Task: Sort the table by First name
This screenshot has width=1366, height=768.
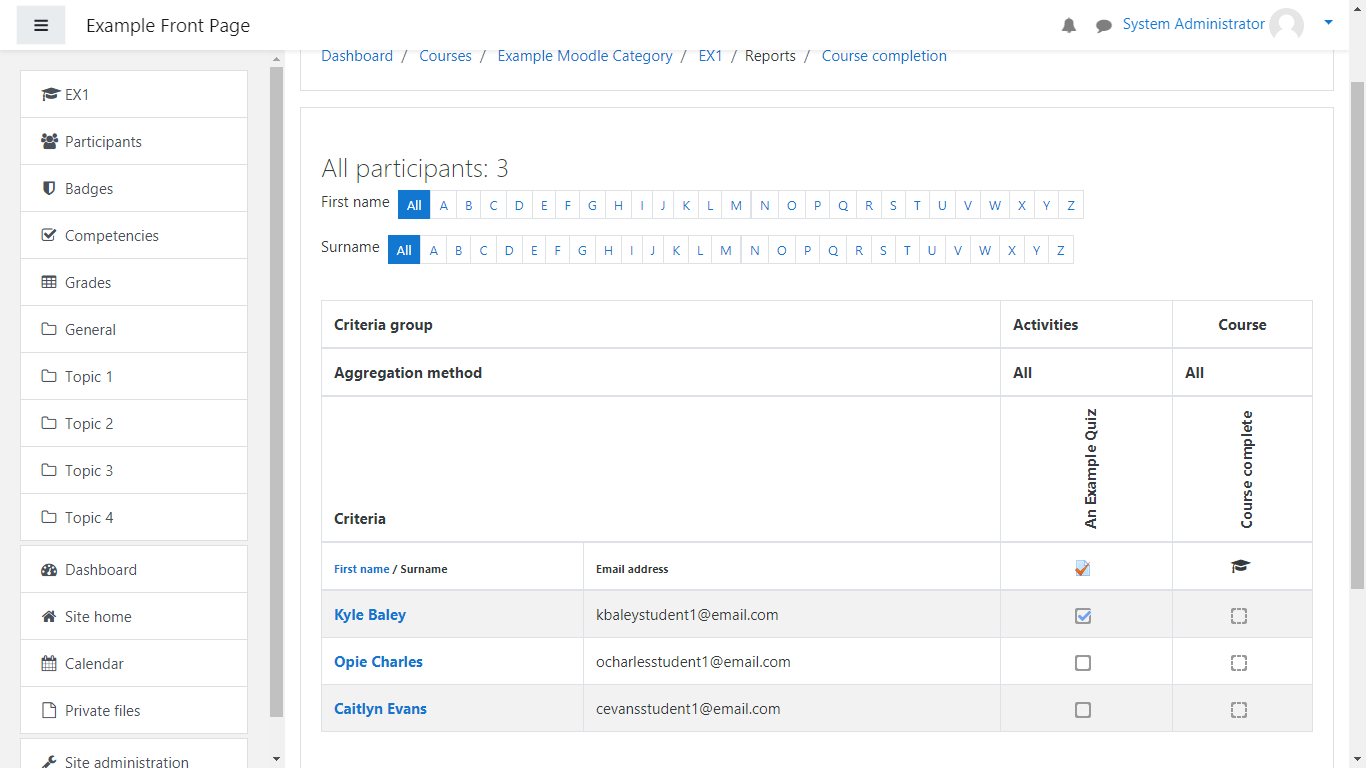Action: point(361,569)
